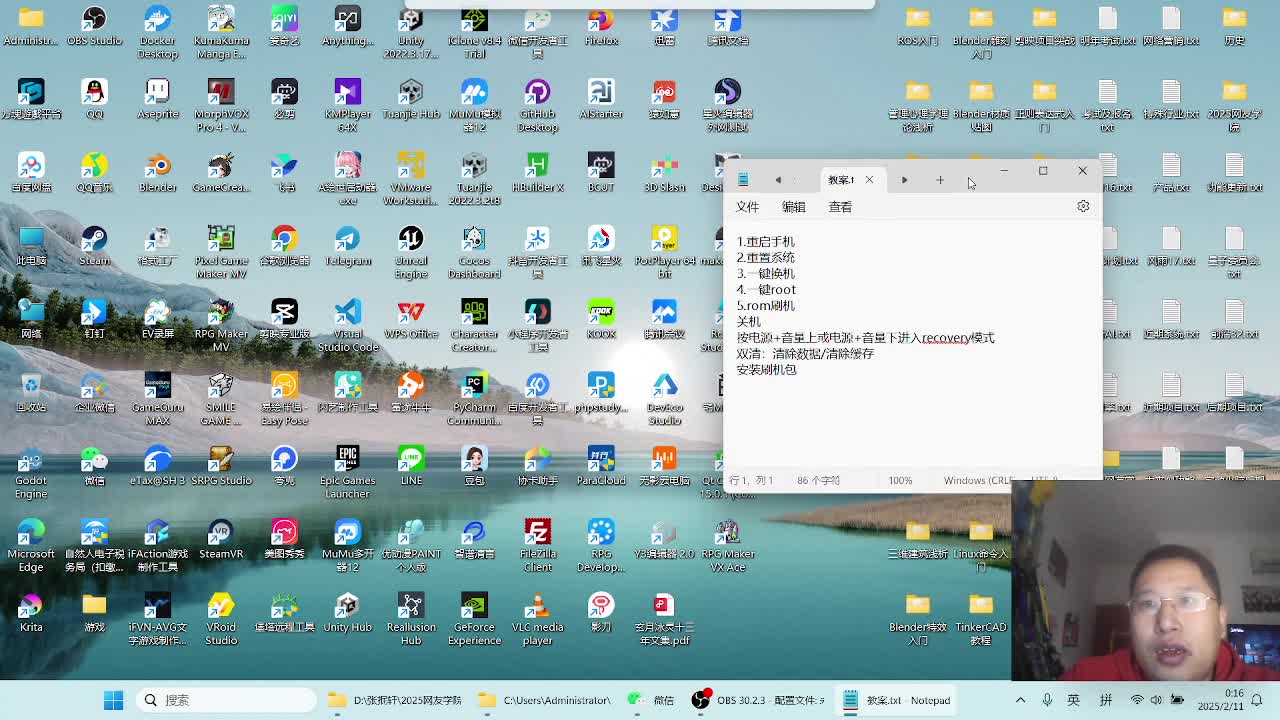This screenshot has width=1280, height=720.
Task: Click the 行 1, 列 1 status entry
Action: [x=751, y=480]
